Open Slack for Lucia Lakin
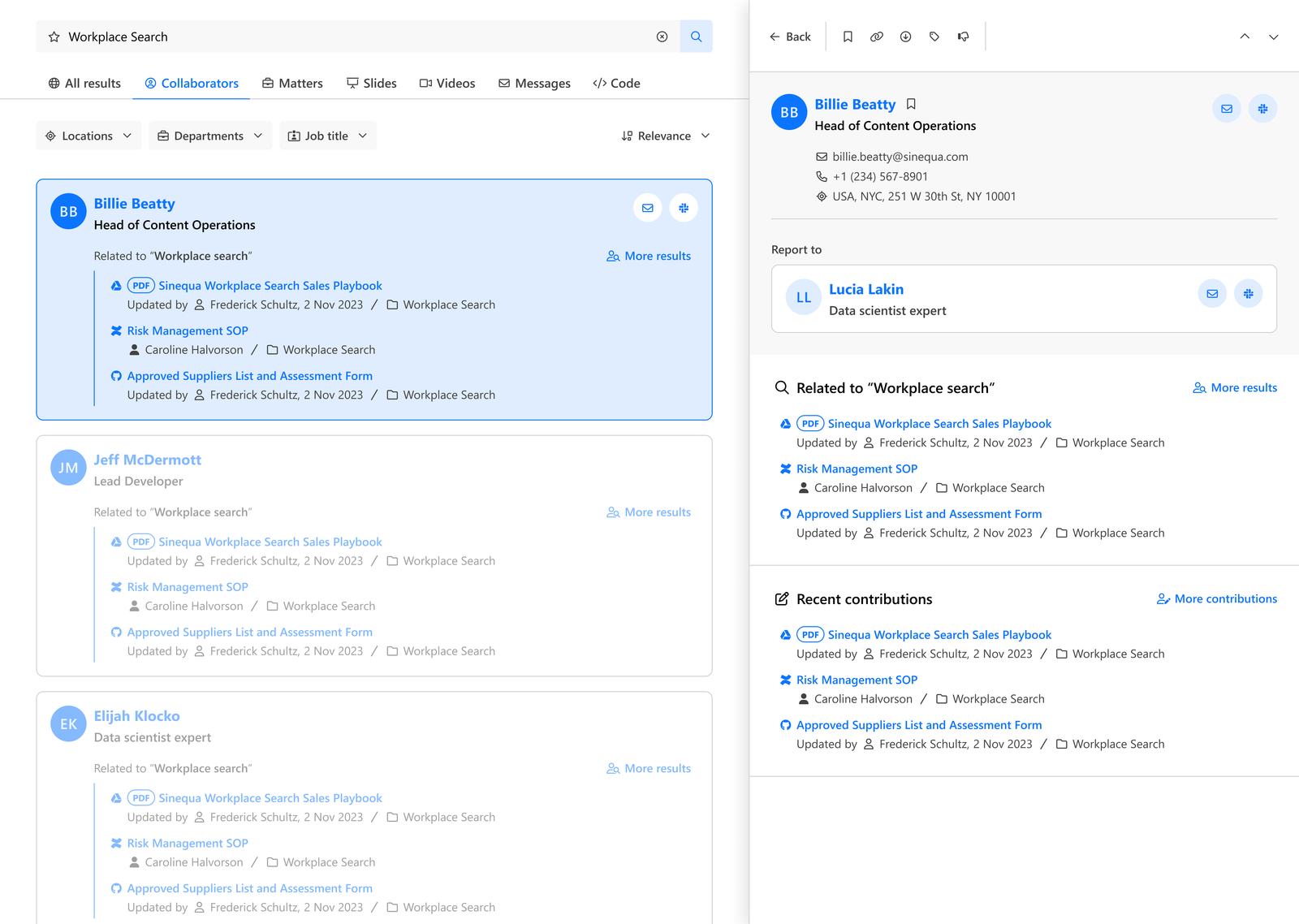Screen dimensions: 1299x924 [1249, 294]
